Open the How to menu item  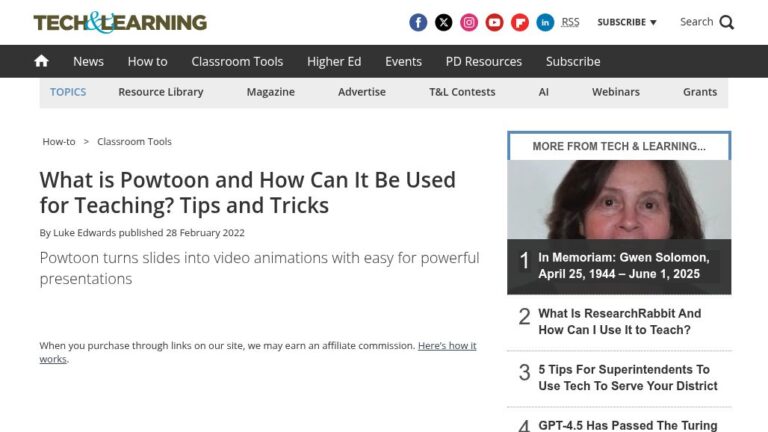[147, 61]
